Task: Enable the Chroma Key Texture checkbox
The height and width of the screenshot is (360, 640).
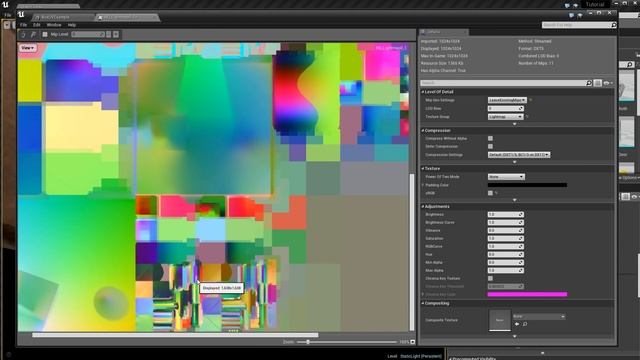Action: pos(490,278)
